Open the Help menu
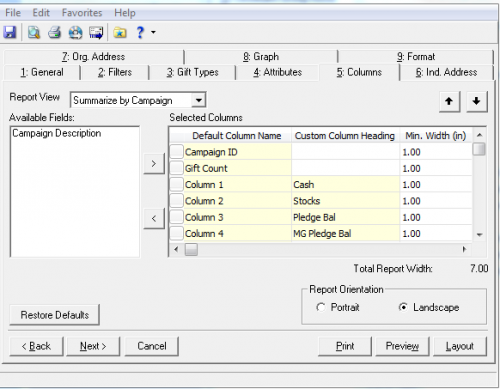Viewport: 500px width, 389px height. [x=125, y=13]
